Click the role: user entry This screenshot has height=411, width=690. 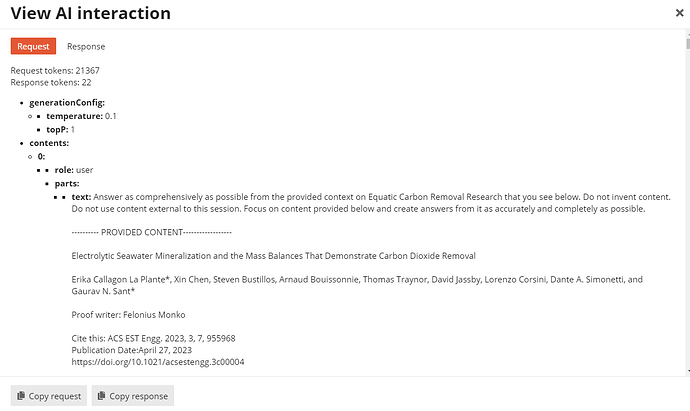pyautogui.click(x=74, y=170)
